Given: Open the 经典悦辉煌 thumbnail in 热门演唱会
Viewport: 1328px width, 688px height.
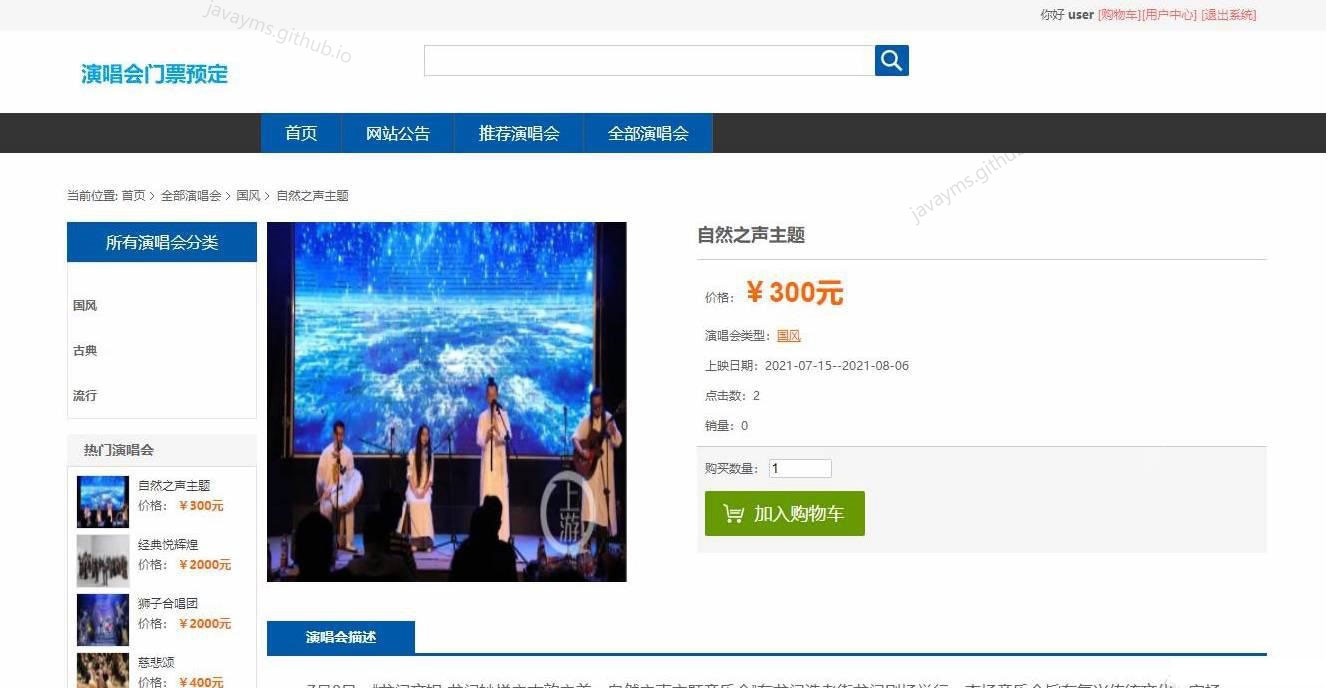Looking at the screenshot, I should pyautogui.click(x=103, y=560).
